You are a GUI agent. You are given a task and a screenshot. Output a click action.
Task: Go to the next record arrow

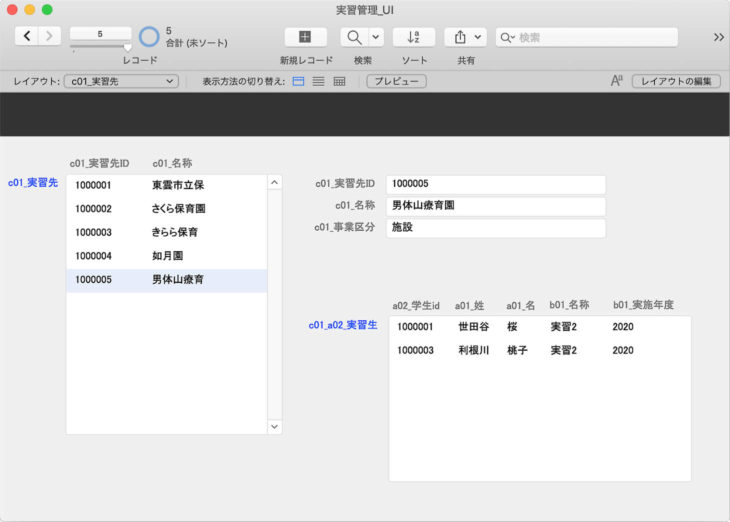[49, 36]
